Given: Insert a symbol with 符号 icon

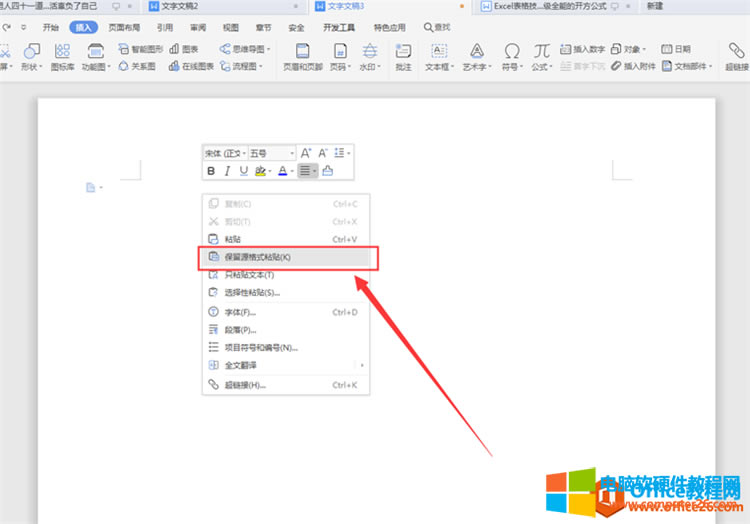Looking at the screenshot, I should (511, 57).
